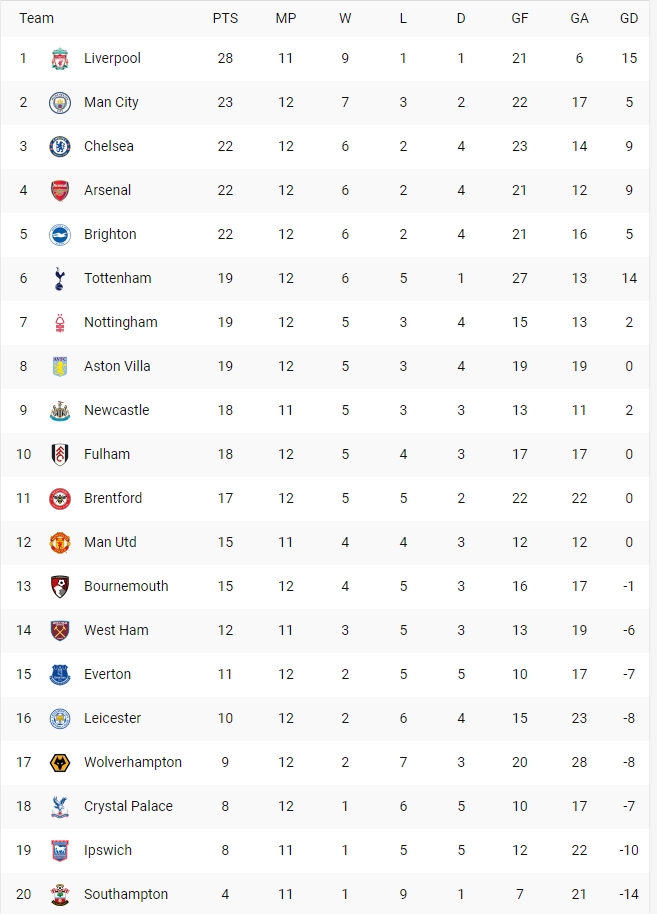Click the Everton club crest
657x914 pixels.
(59, 674)
